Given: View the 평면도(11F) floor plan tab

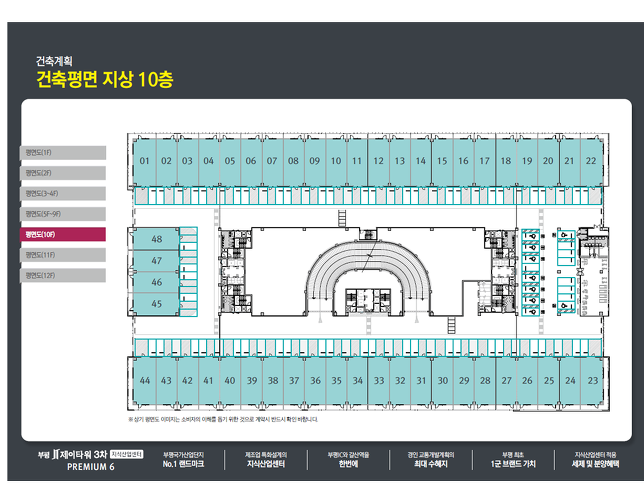Looking at the screenshot, I should (63, 254).
